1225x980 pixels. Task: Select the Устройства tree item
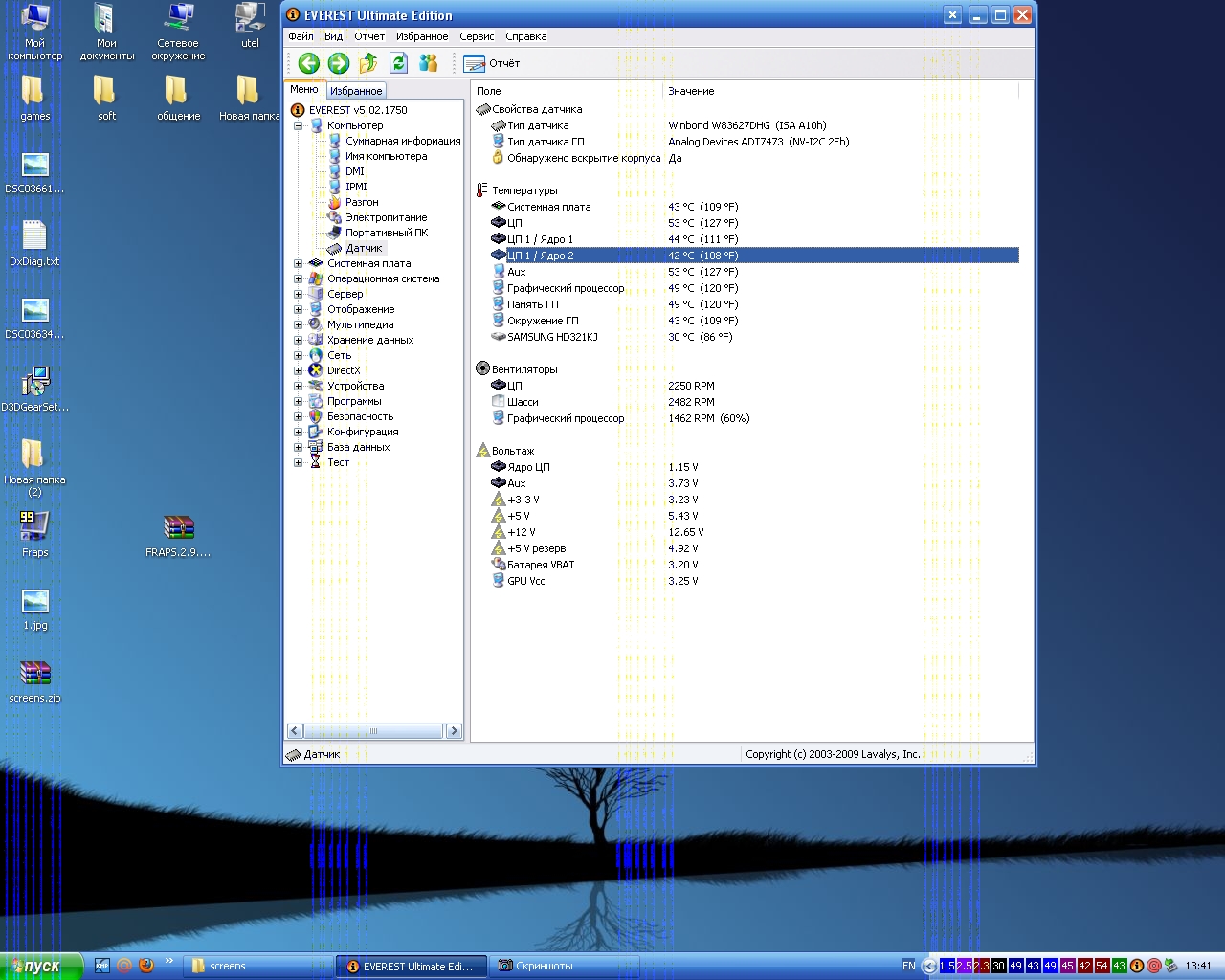coord(355,386)
